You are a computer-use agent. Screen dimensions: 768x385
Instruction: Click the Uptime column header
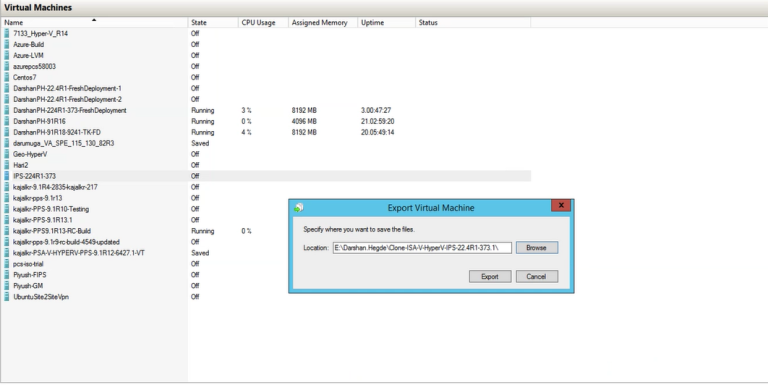point(386,23)
